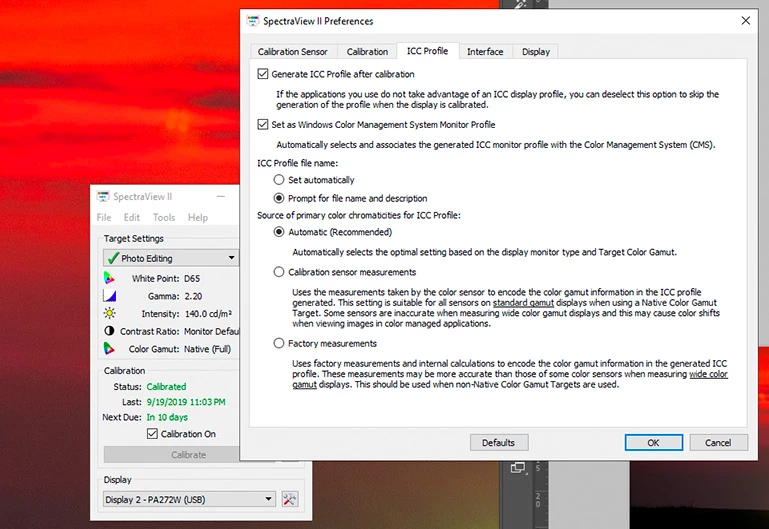Toggle the Calibration On checkbox
The image size is (769, 529).
coord(152,434)
